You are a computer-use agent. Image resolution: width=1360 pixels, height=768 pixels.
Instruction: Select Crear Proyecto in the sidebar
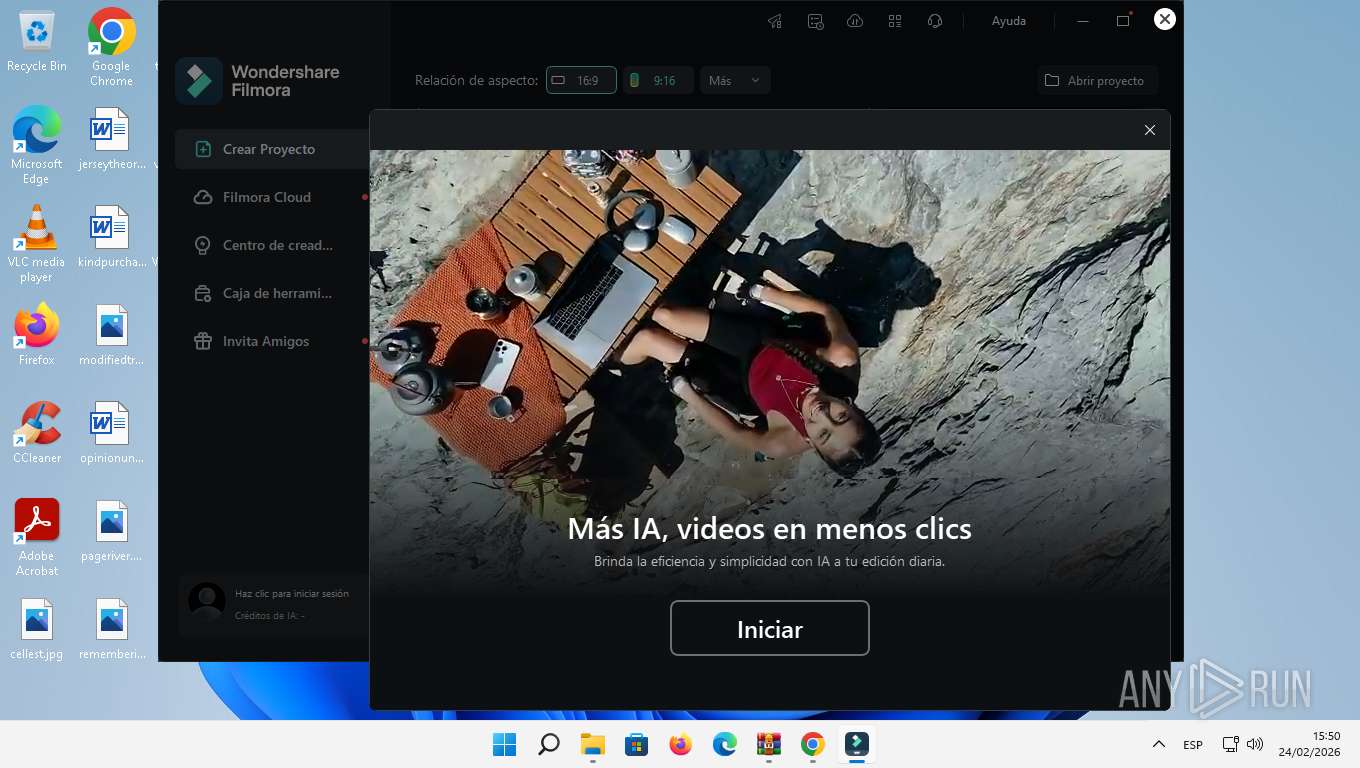click(x=272, y=149)
